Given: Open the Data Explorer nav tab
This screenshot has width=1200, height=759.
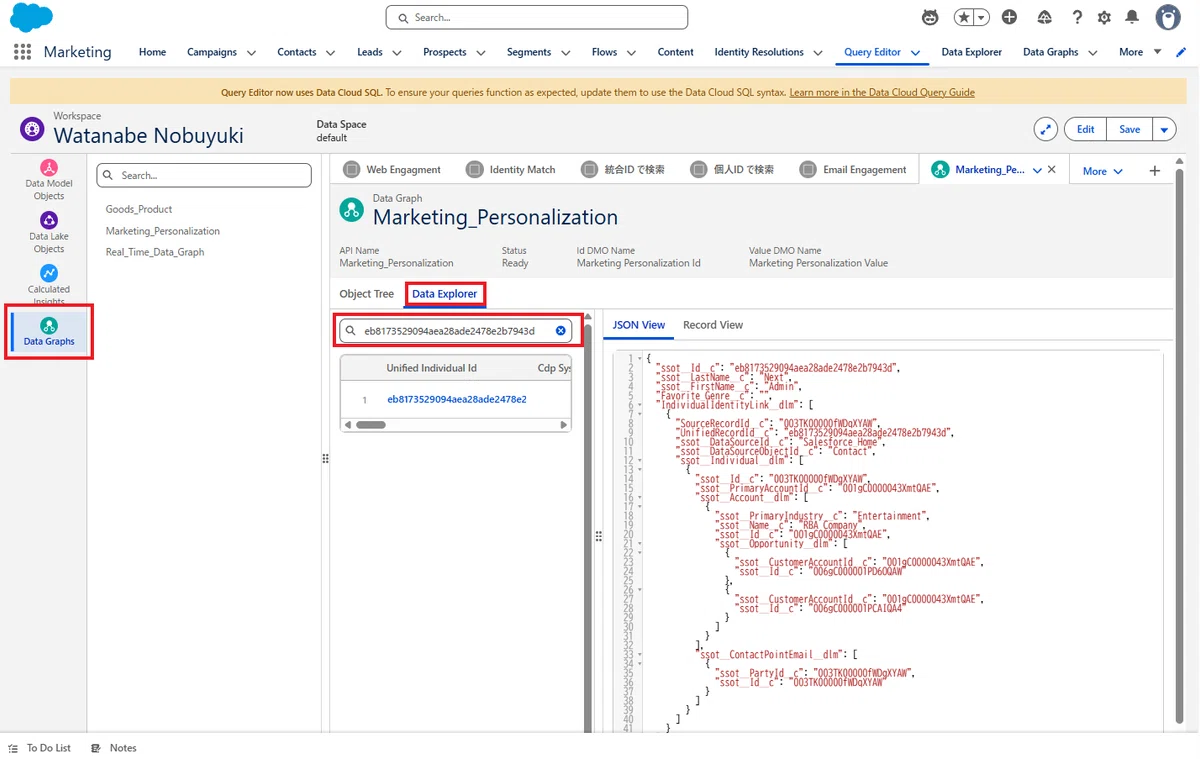Looking at the screenshot, I should tap(971, 52).
